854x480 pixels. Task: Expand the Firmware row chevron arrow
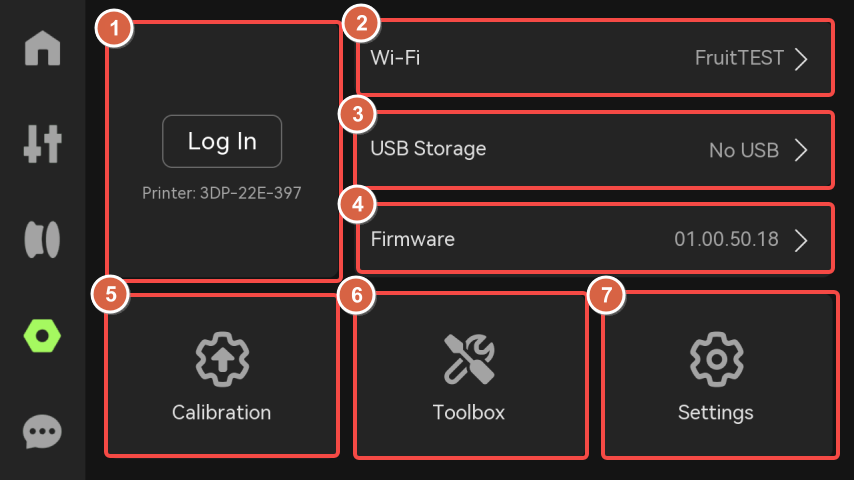801,240
